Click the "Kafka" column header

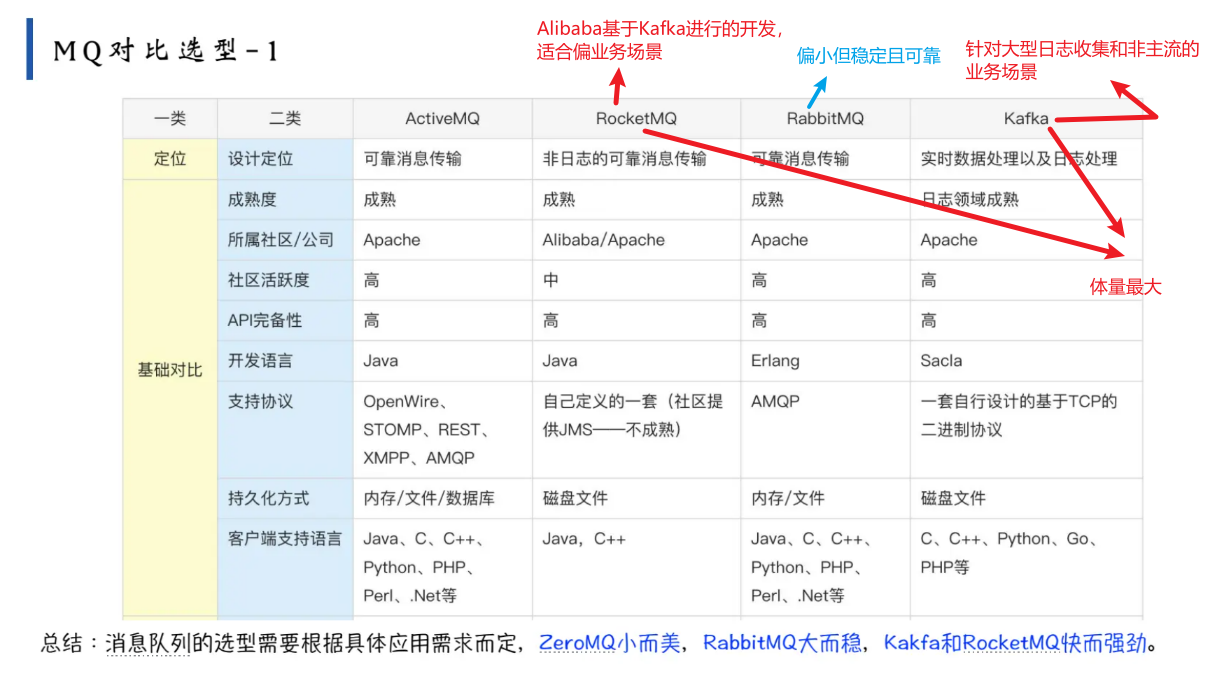(x=1026, y=118)
